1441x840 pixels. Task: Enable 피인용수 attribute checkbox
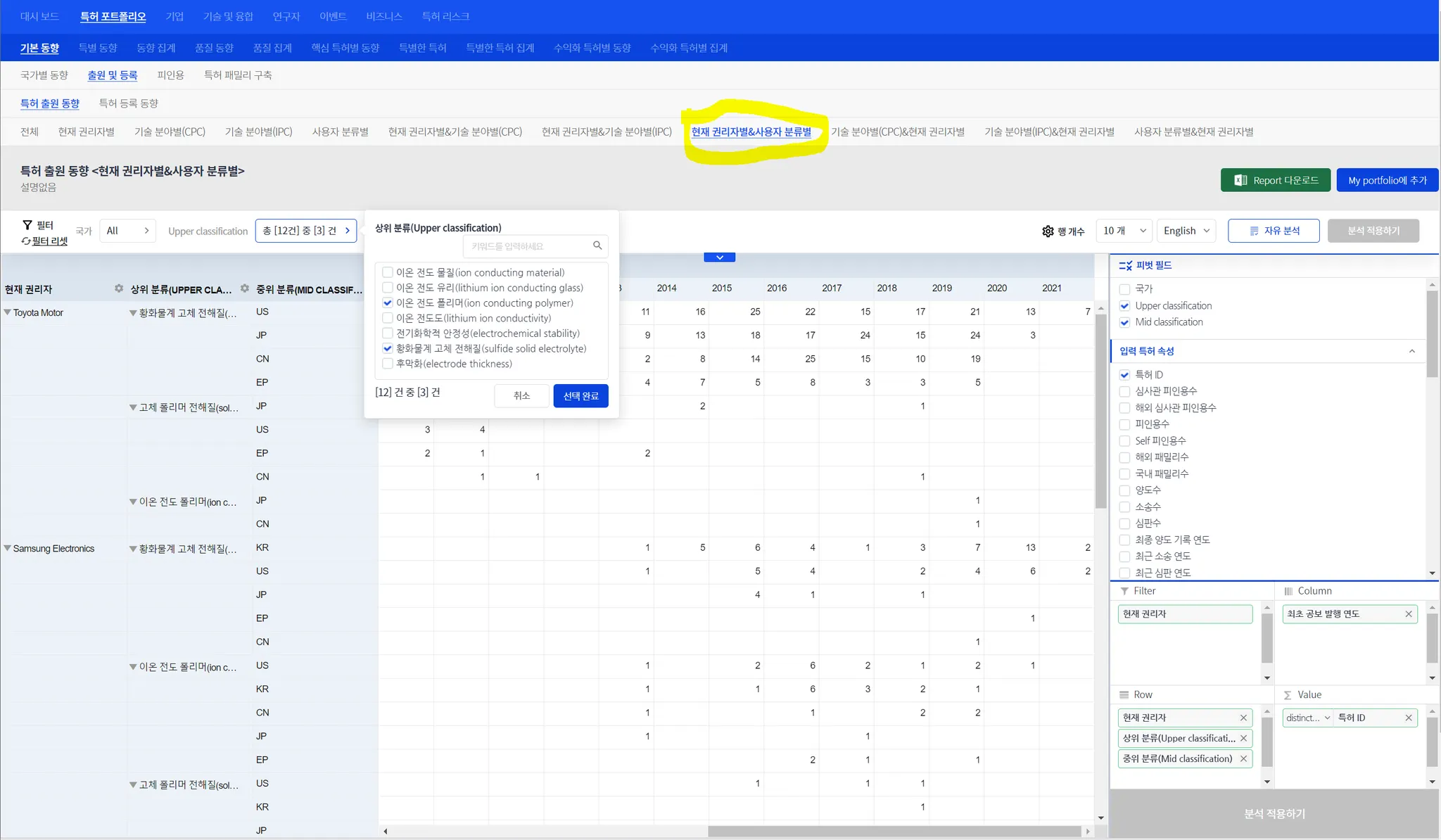coord(1124,424)
